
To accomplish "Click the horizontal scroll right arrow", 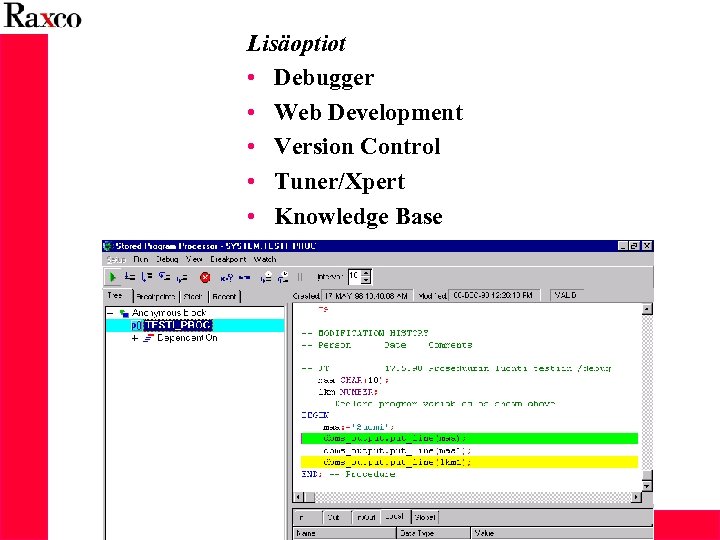I will (636, 497).
